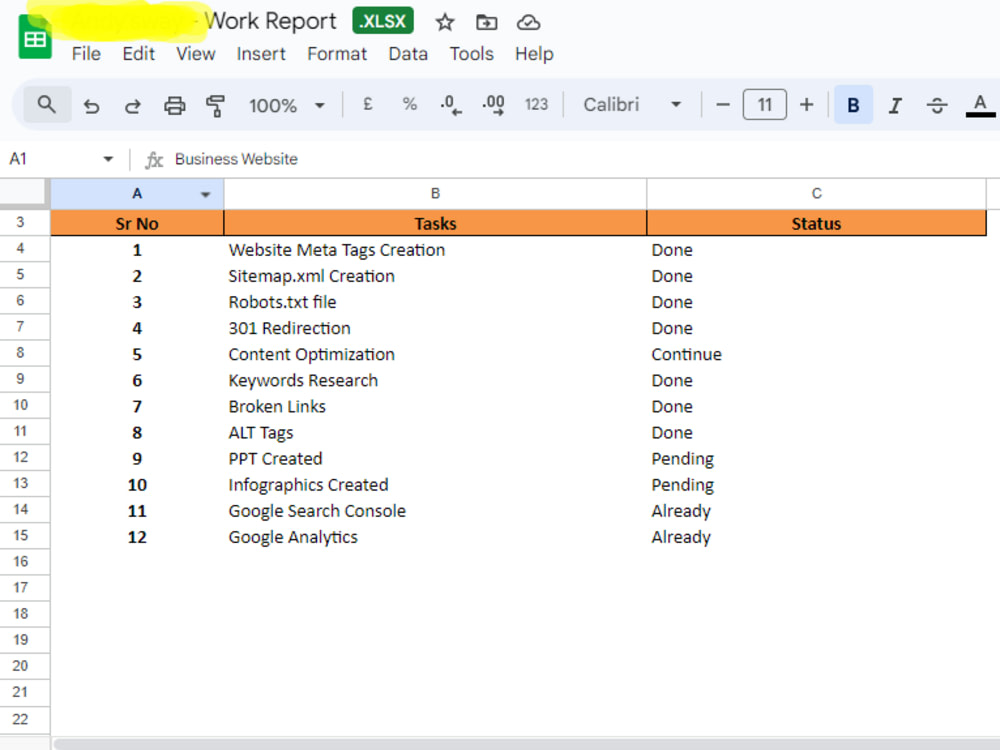The image size is (1000, 750).
Task: Select column C header
Action: click(816, 194)
